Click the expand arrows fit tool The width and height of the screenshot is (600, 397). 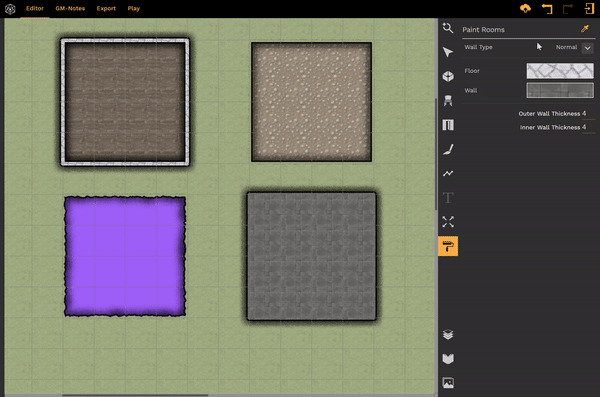[x=448, y=222]
